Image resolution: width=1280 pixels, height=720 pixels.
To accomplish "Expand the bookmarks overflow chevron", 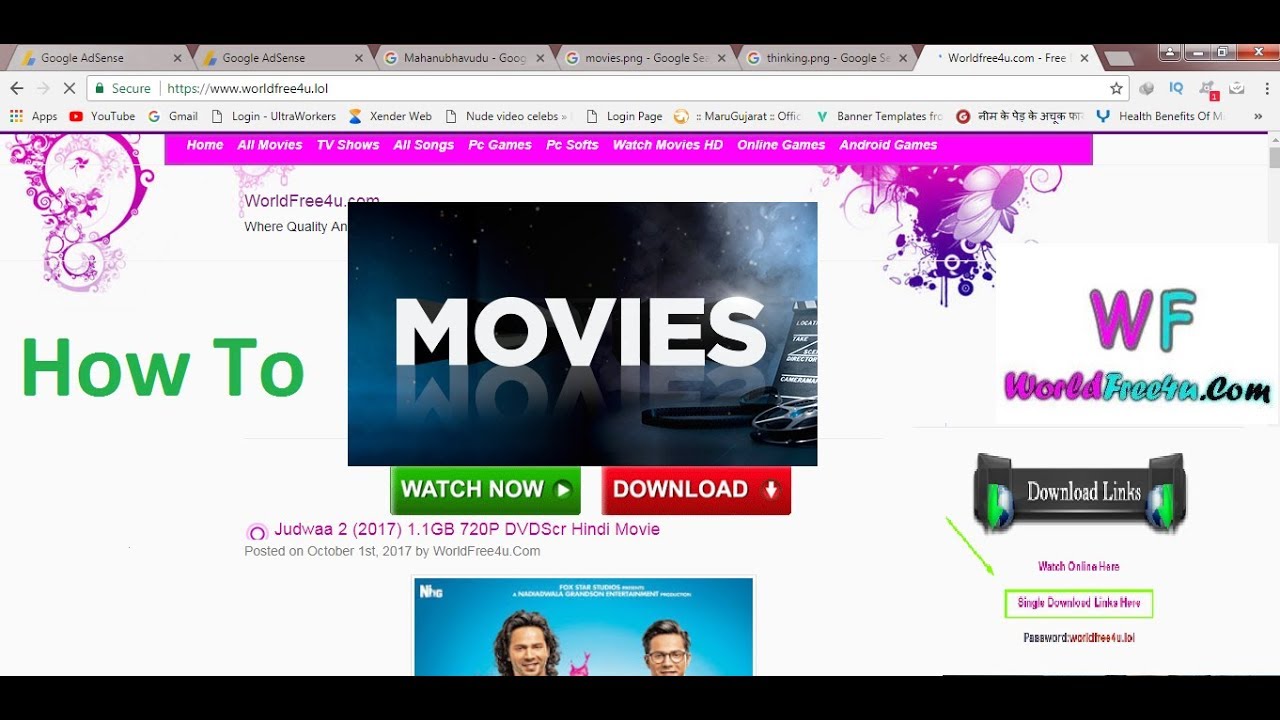I will point(1258,116).
